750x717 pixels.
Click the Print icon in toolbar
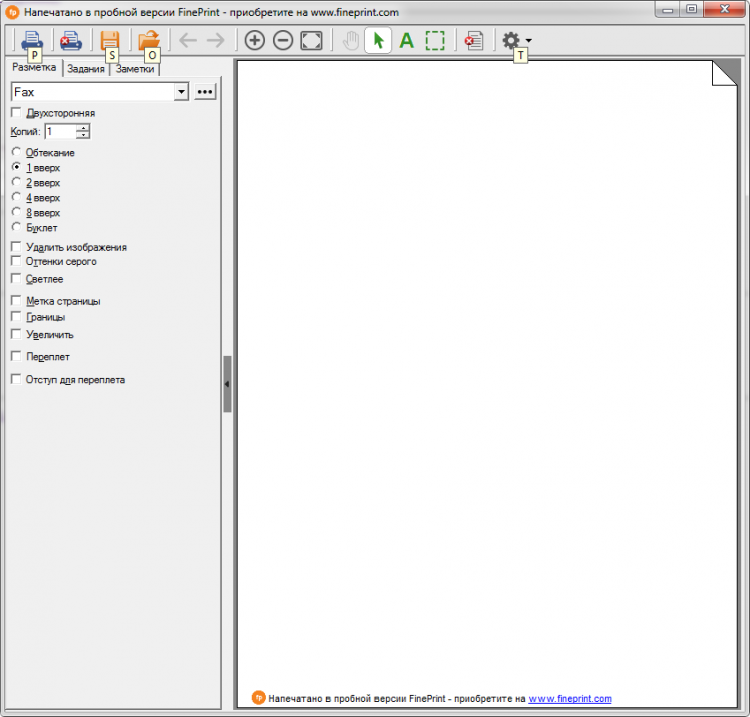point(32,40)
